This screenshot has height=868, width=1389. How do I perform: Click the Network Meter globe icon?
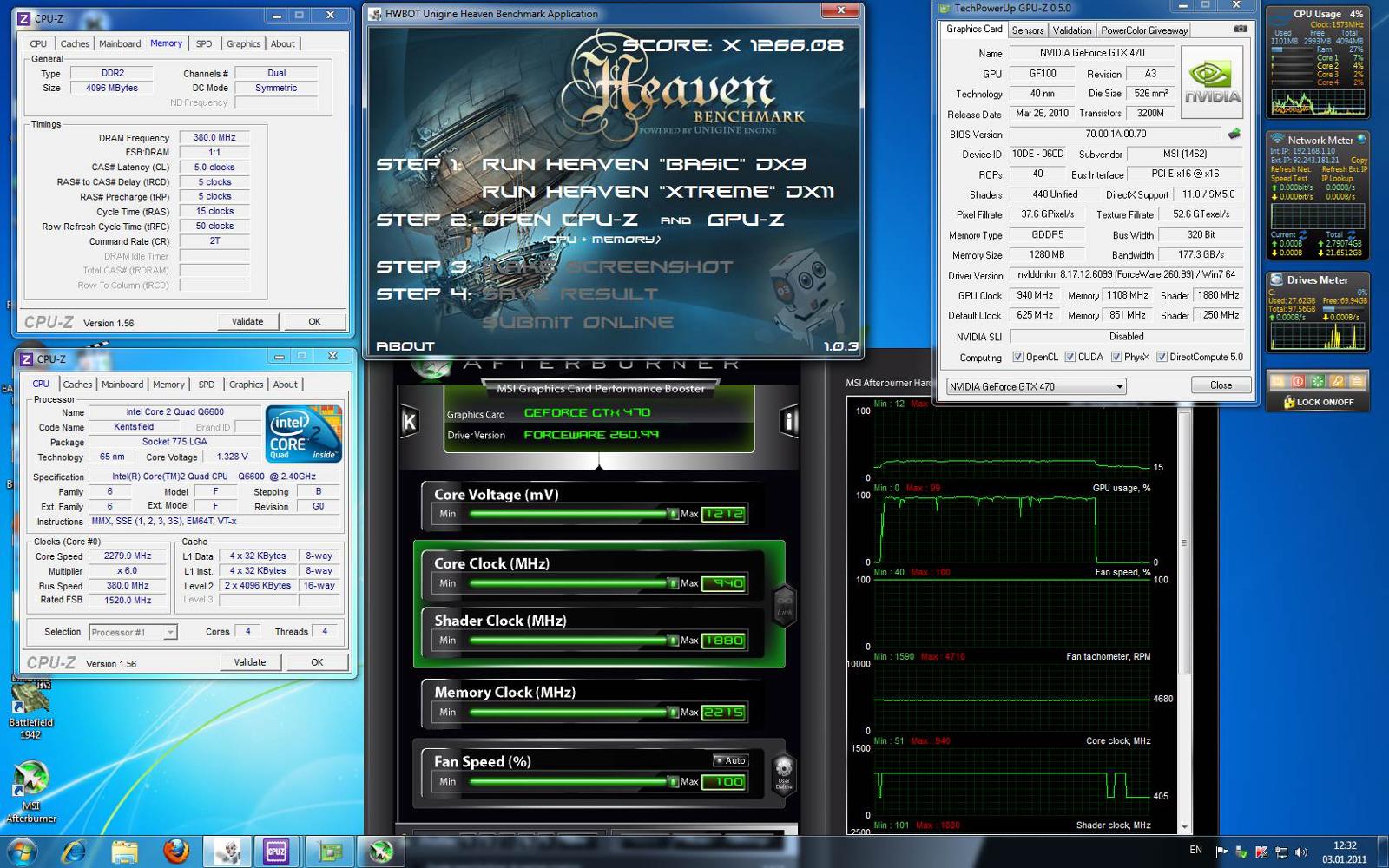point(1361,139)
